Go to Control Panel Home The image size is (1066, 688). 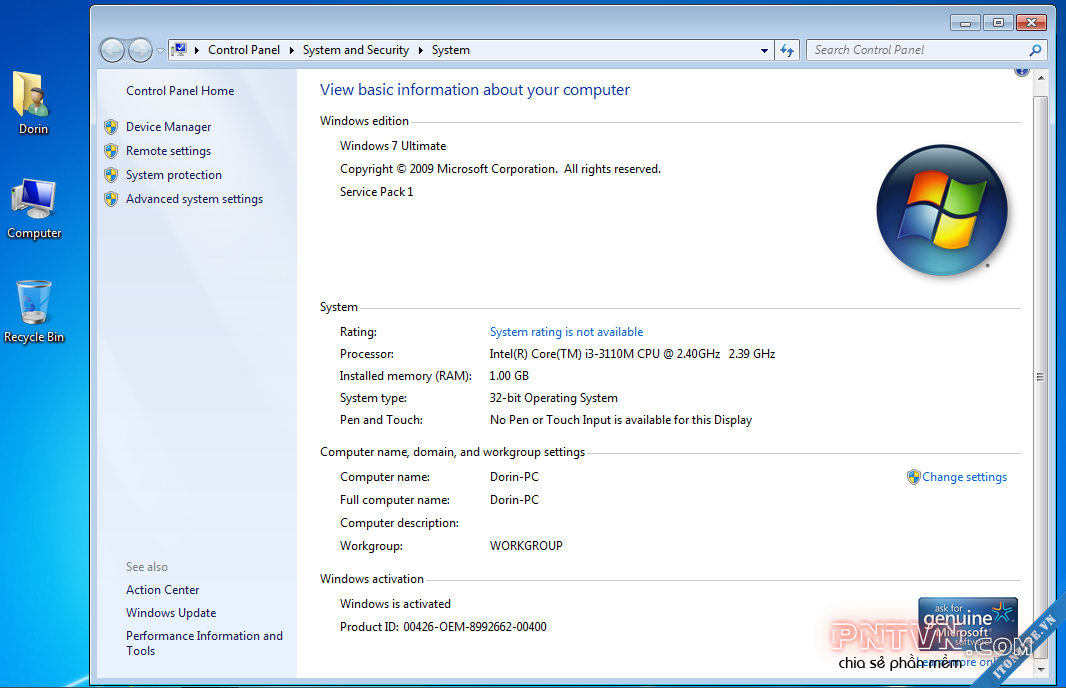coord(180,90)
